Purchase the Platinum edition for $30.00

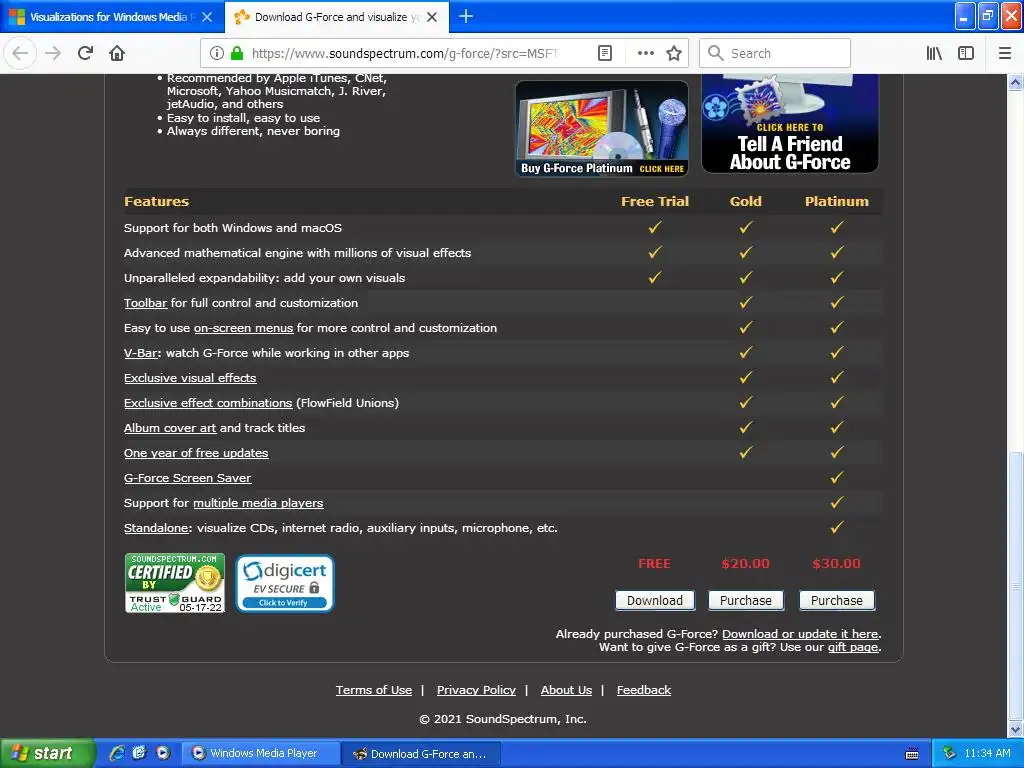(837, 600)
